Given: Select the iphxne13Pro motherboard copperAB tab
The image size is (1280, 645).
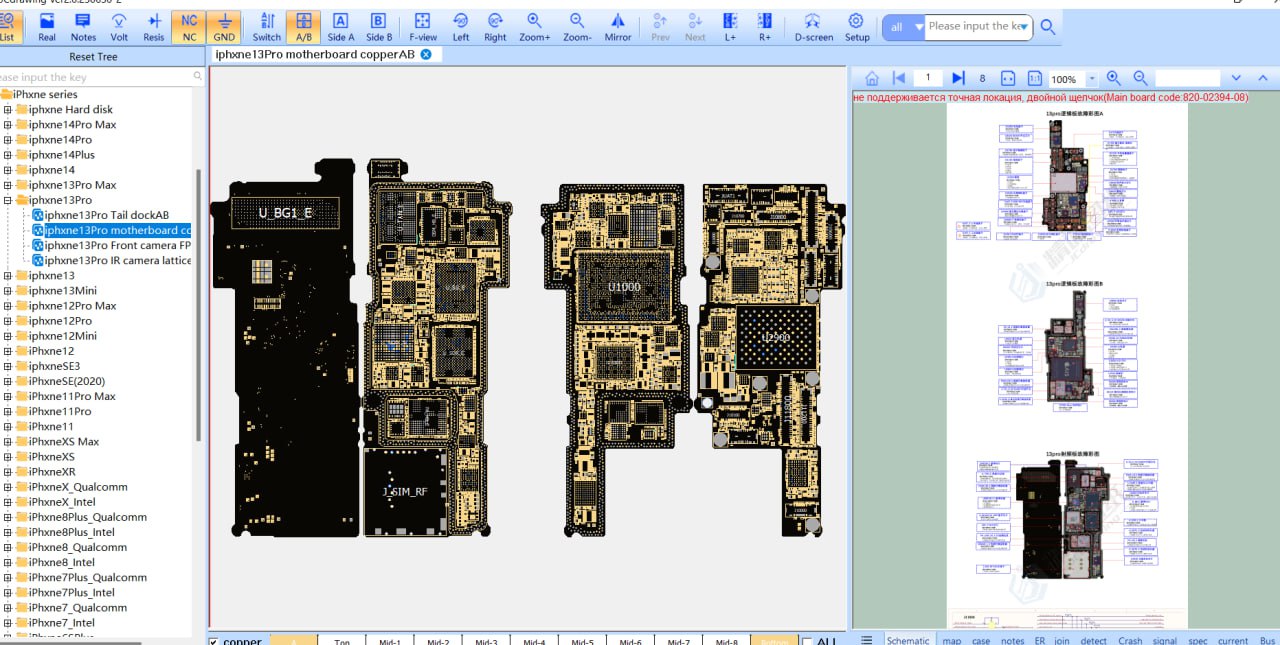Looking at the screenshot, I should click(315, 54).
